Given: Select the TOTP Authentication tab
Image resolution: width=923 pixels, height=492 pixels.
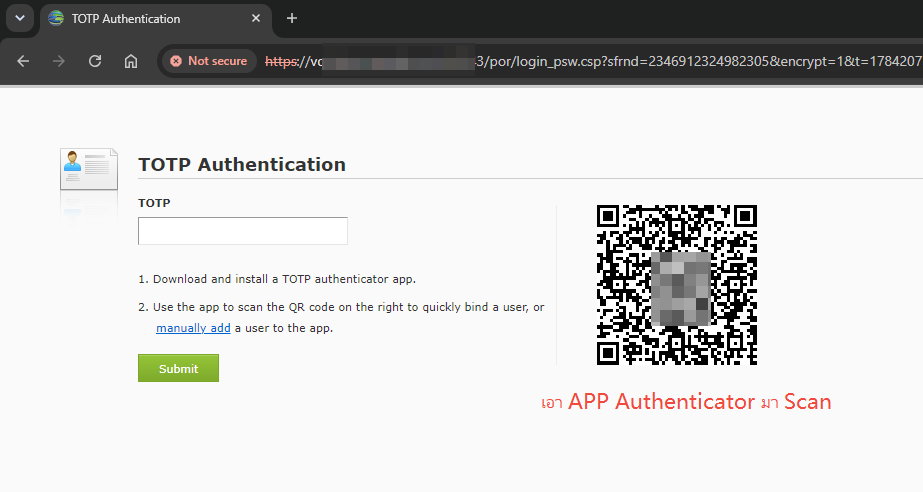Looking at the screenshot, I should (x=156, y=19).
